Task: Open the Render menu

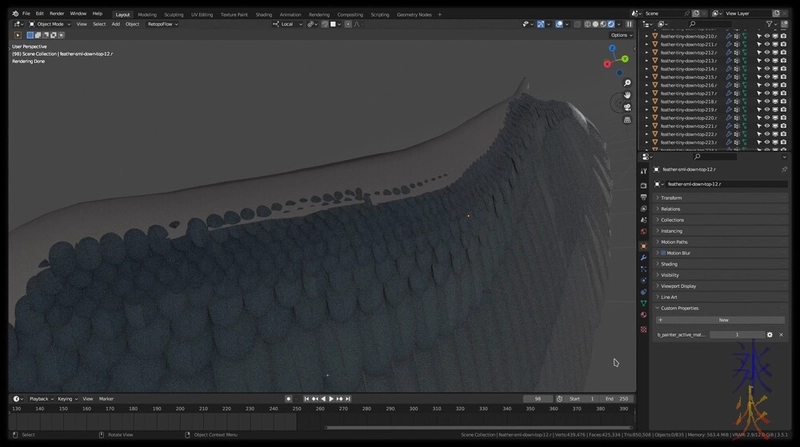Action: click(57, 13)
